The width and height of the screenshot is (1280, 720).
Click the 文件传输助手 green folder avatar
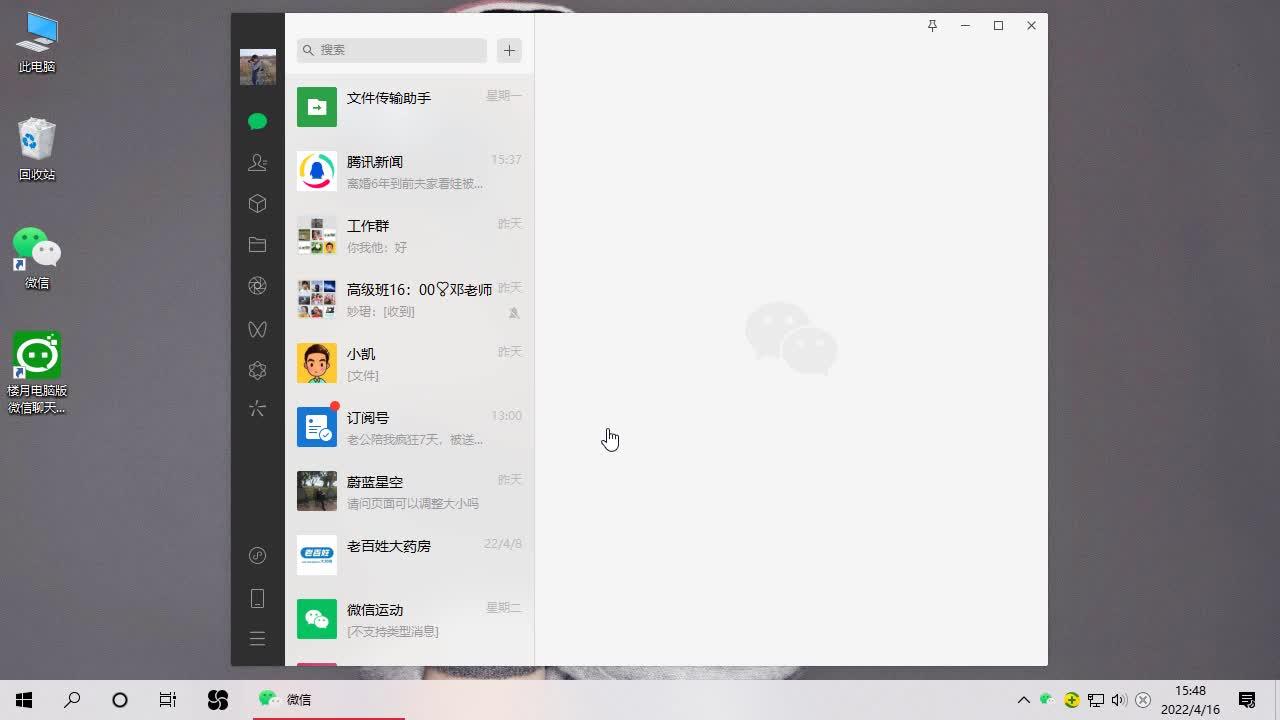tap(317, 107)
